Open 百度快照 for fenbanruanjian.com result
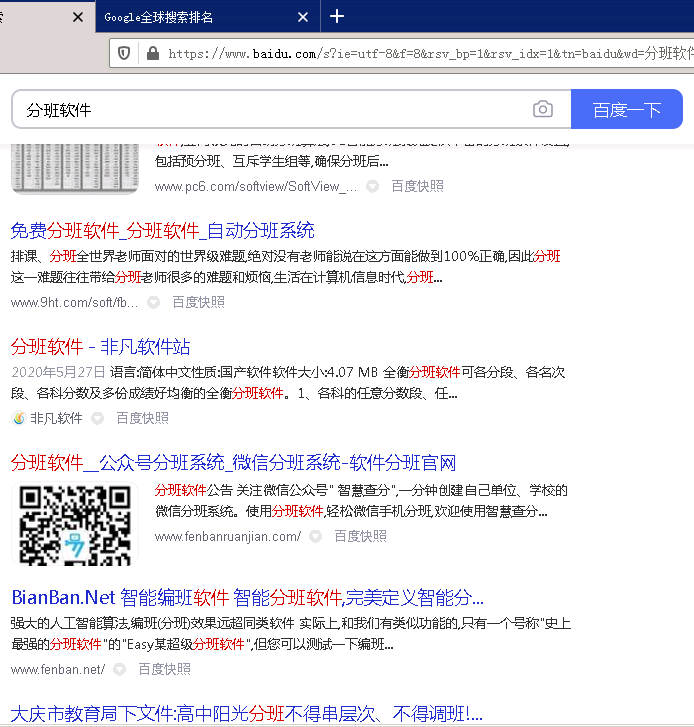 (360, 536)
